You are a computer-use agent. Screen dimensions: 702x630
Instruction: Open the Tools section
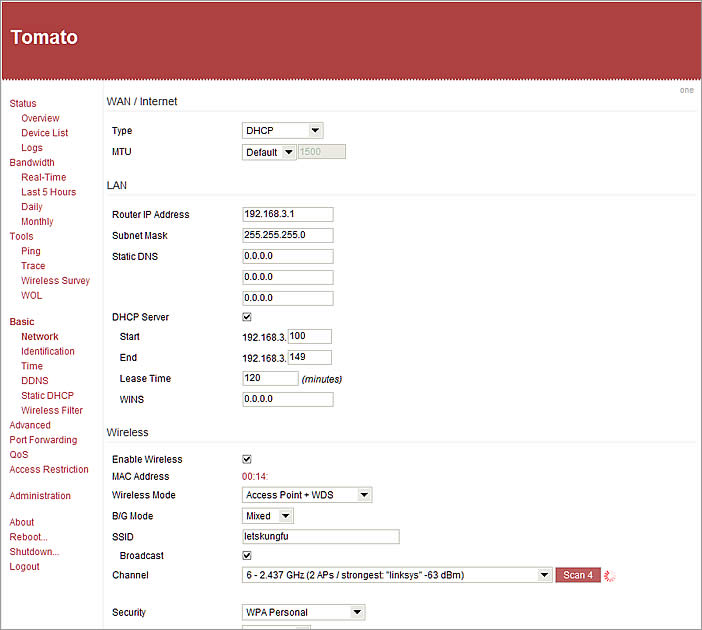point(21,236)
